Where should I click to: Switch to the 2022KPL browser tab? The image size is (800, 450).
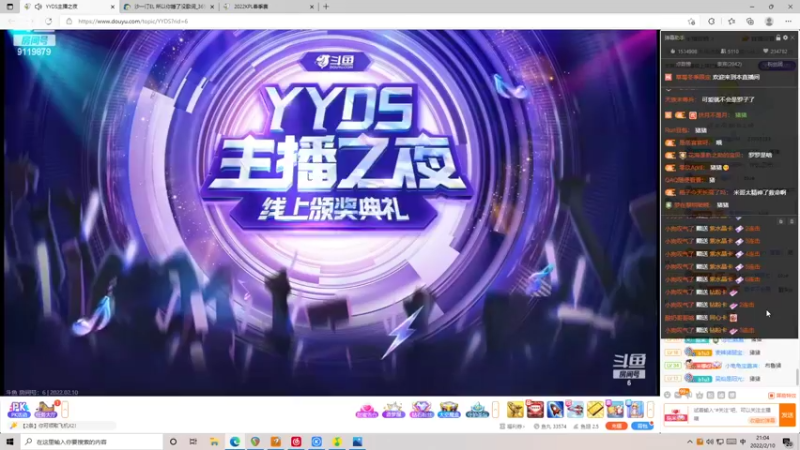coord(268,7)
